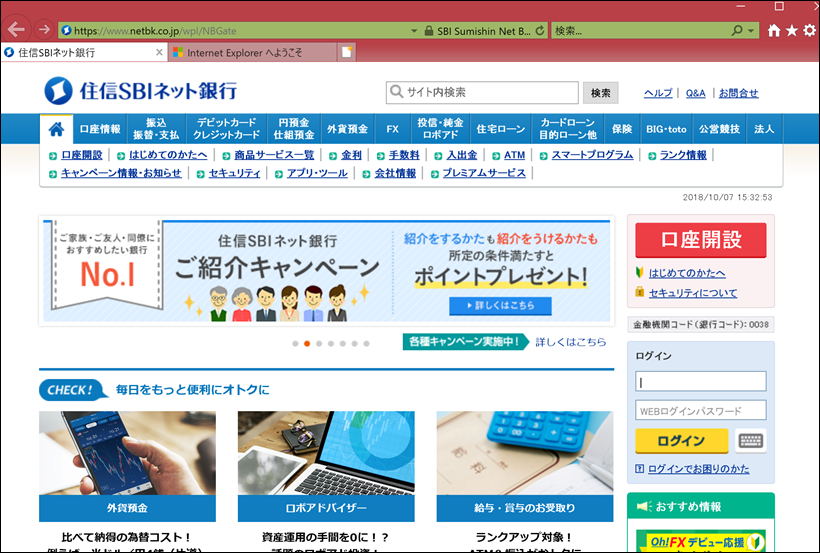Focus the WEBログインパスワード field
The height and width of the screenshot is (553, 820).
click(700, 410)
